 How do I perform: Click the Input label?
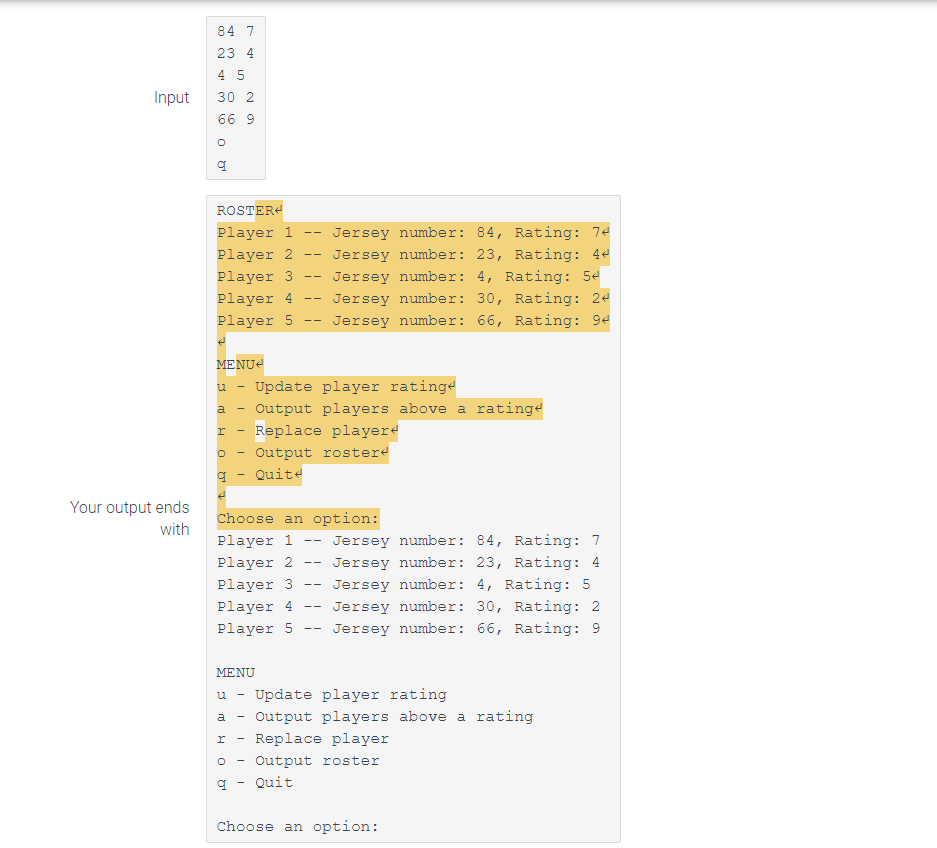(172, 97)
